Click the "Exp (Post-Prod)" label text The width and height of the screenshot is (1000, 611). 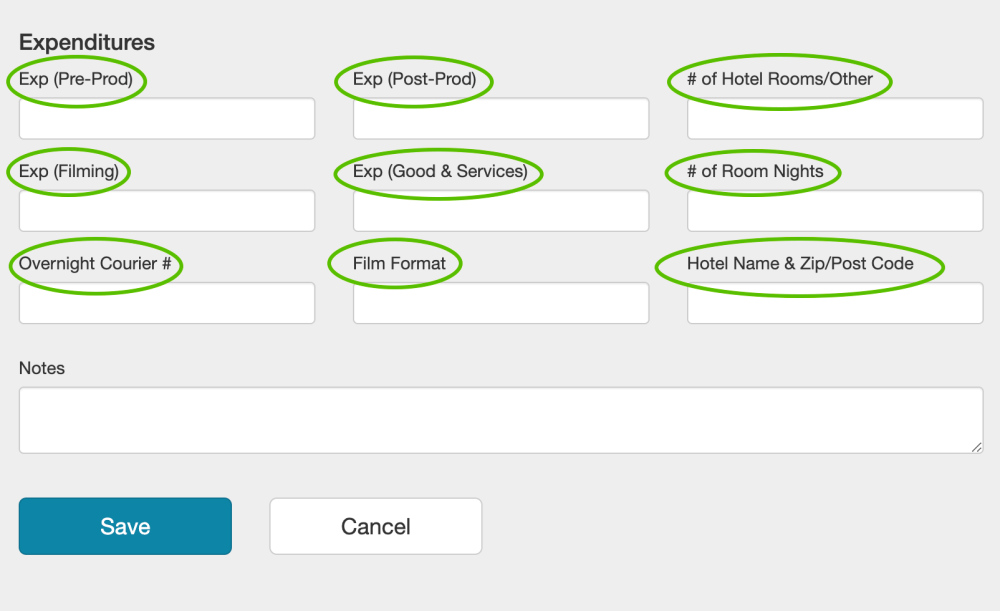414,79
